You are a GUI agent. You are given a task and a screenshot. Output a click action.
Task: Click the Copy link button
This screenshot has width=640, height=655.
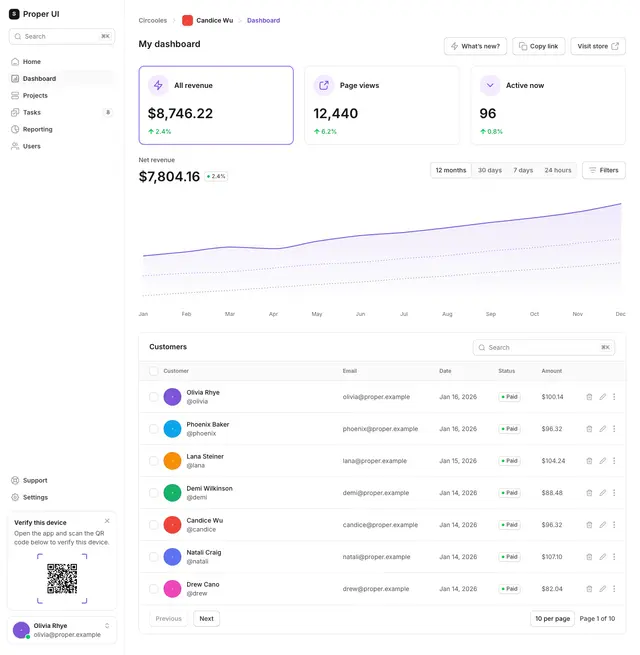[x=539, y=46]
